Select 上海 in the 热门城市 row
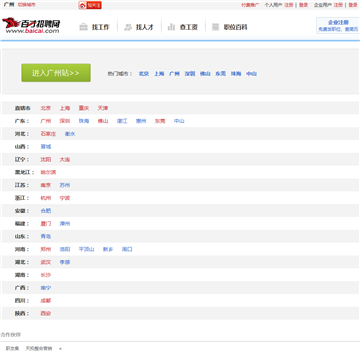The image size is (360, 360). pos(159,74)
